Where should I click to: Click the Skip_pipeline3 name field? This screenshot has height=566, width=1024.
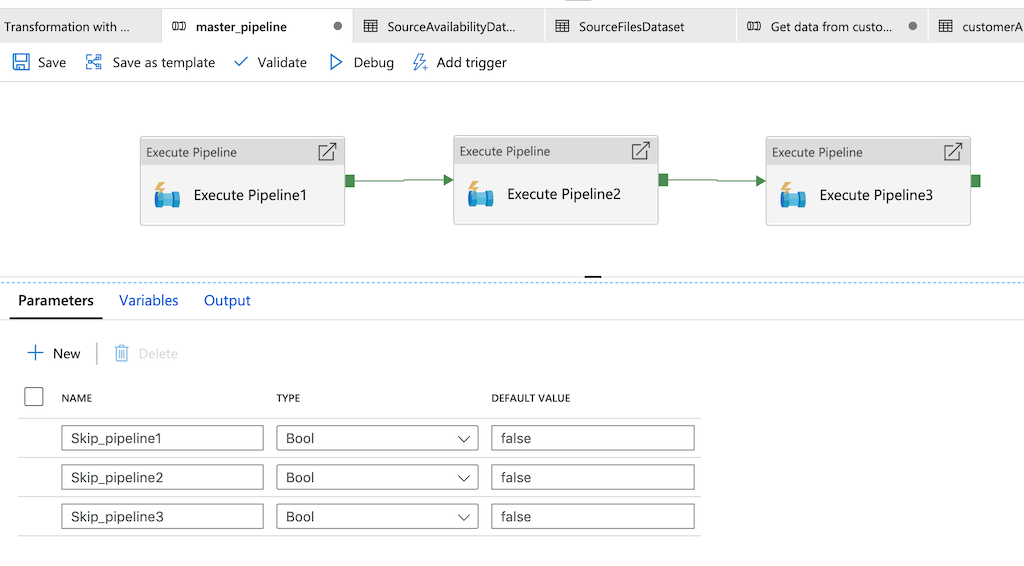point(163,516)
